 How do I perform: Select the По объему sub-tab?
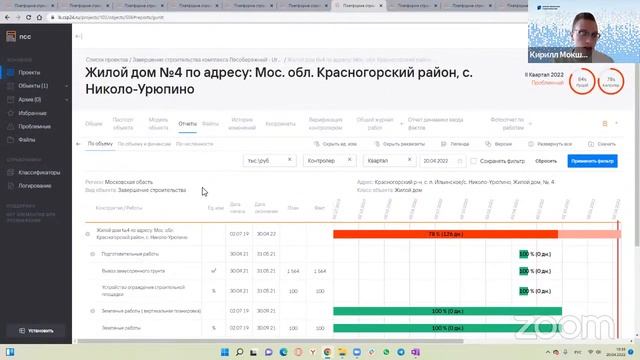pos(100,144)
